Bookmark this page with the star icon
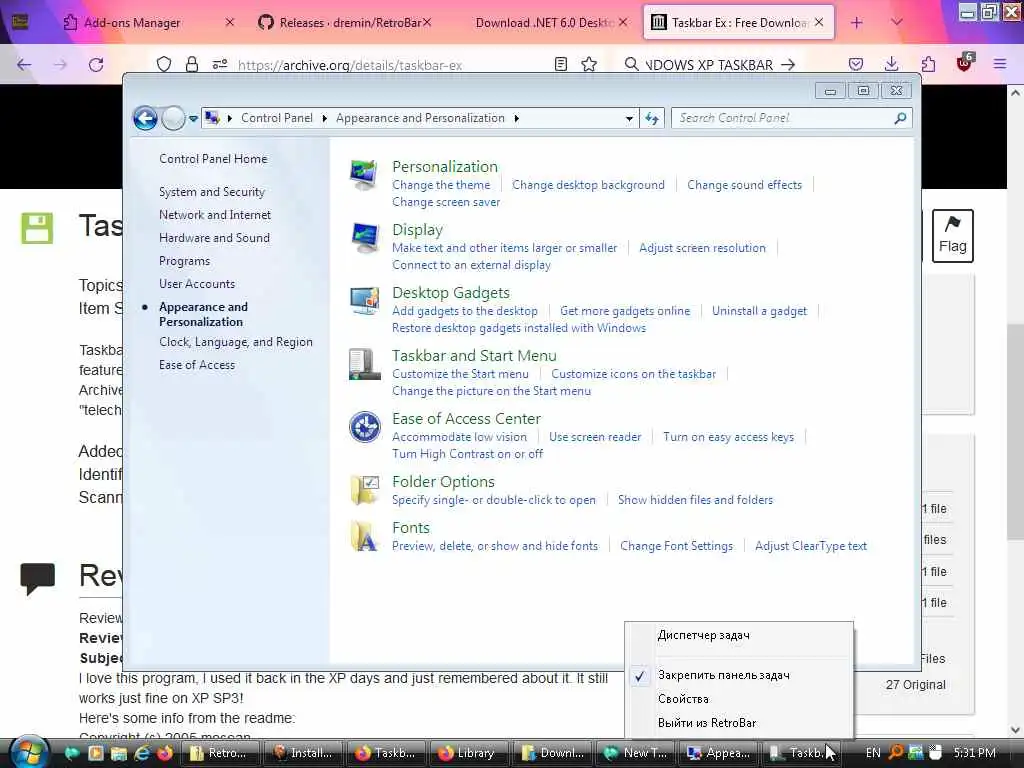This screenshot has width=1024, height=768. pos(589,64)
